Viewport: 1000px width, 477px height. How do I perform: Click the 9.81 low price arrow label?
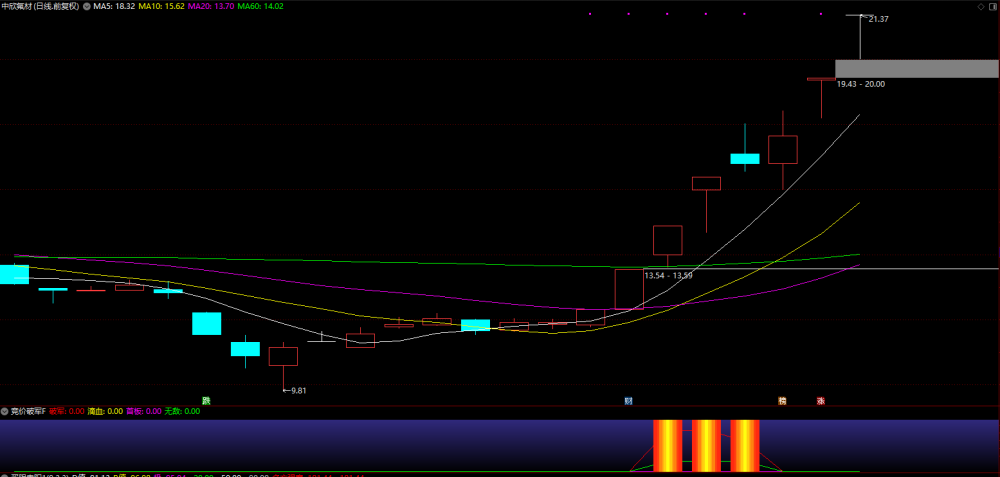[297, 391]
